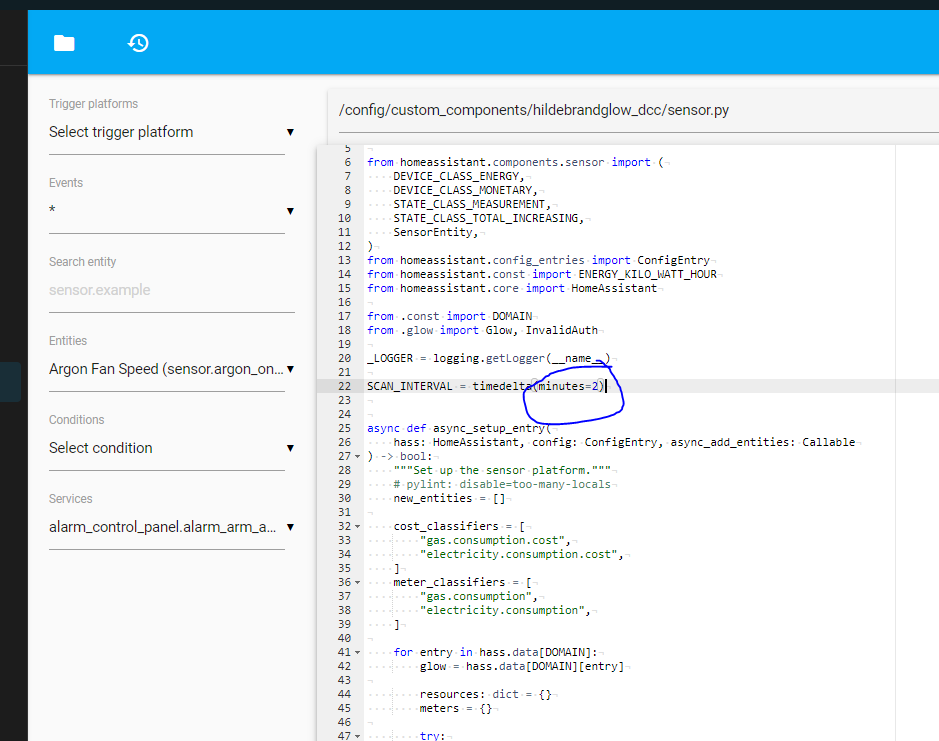Collapse code fold arrow on line 36
Image resolution: width=939 pixels, height=741 pixels.
[358, 582]
